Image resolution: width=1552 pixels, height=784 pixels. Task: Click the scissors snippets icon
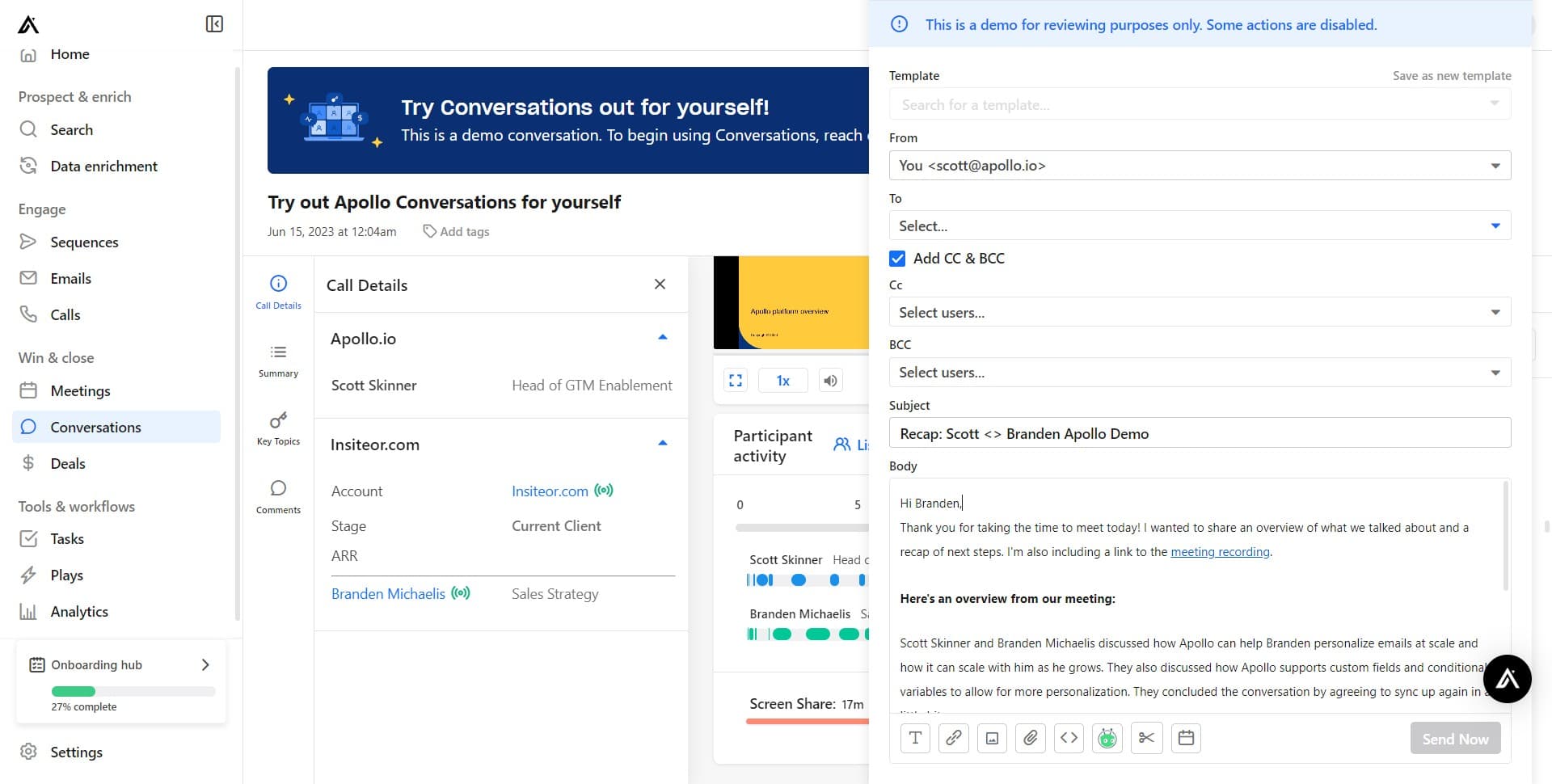point(1146,738)
